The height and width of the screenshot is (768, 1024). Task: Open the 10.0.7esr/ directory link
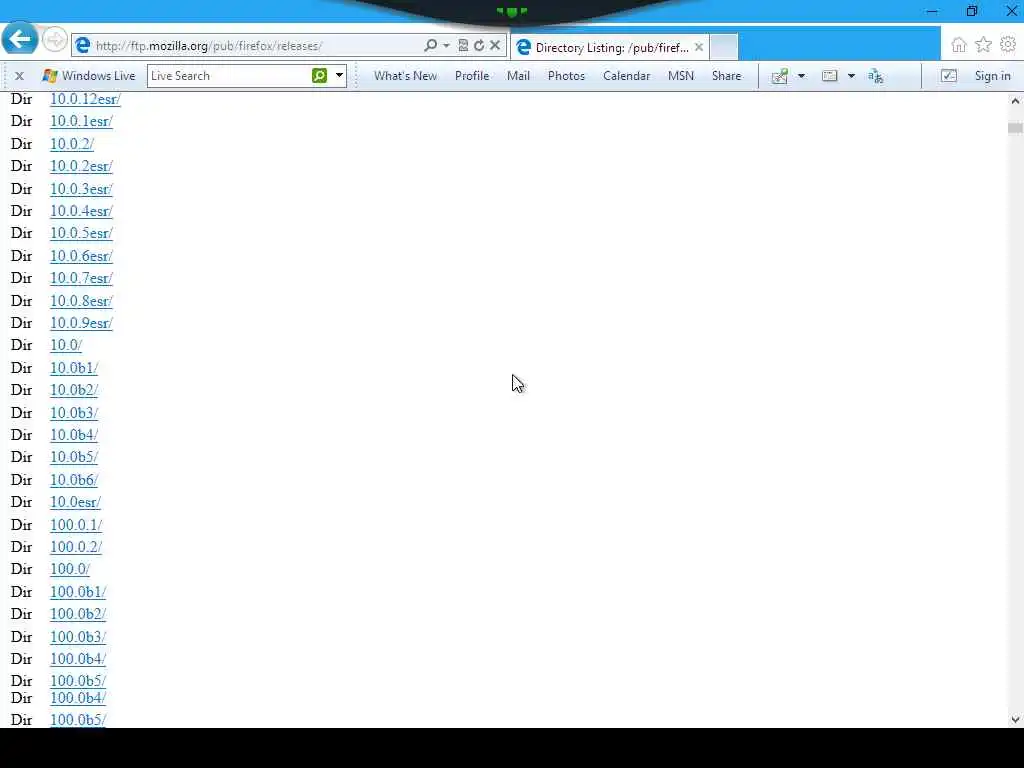(81, 278)
